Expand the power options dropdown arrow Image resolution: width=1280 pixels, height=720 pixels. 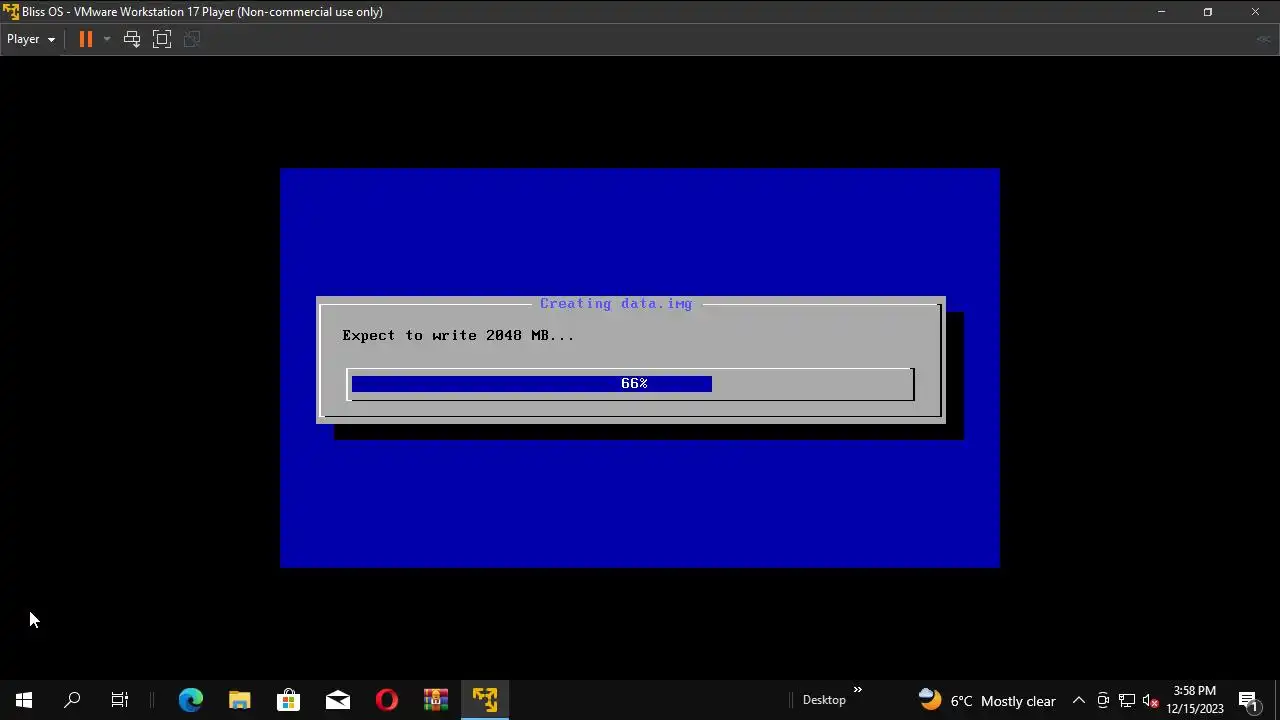point(107,39)
